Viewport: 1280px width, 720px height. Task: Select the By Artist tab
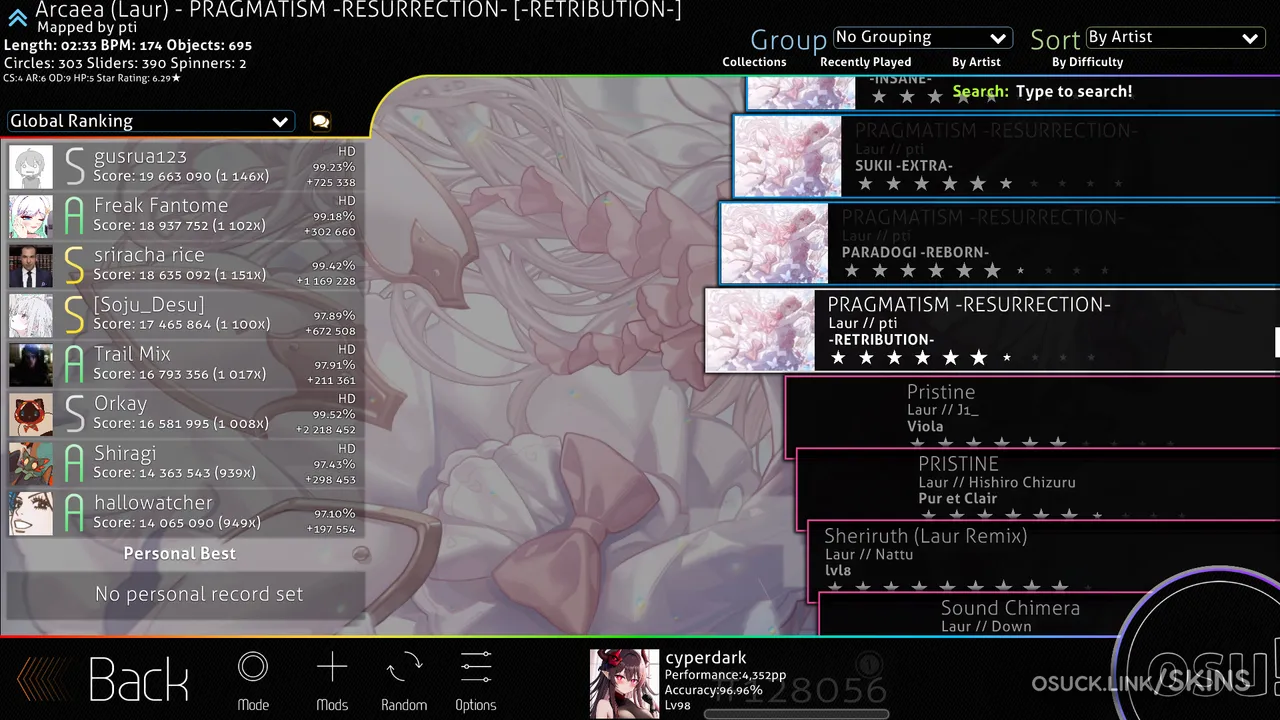976,62
